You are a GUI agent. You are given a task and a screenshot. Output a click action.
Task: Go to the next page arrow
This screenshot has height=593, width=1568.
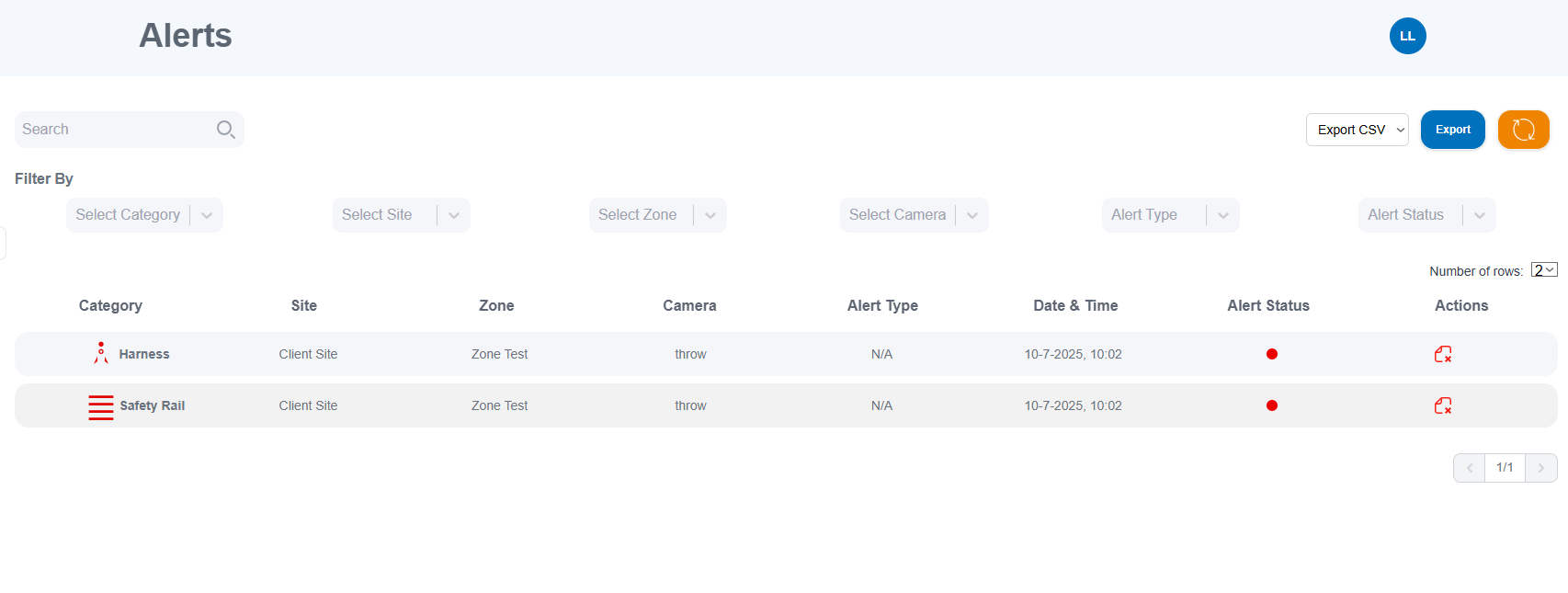tap(1540, 468)
